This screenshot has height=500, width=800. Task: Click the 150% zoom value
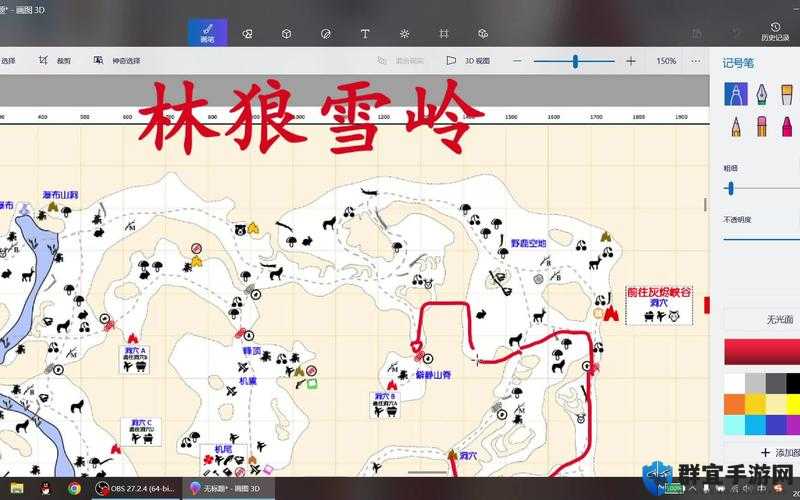[666, 61]
